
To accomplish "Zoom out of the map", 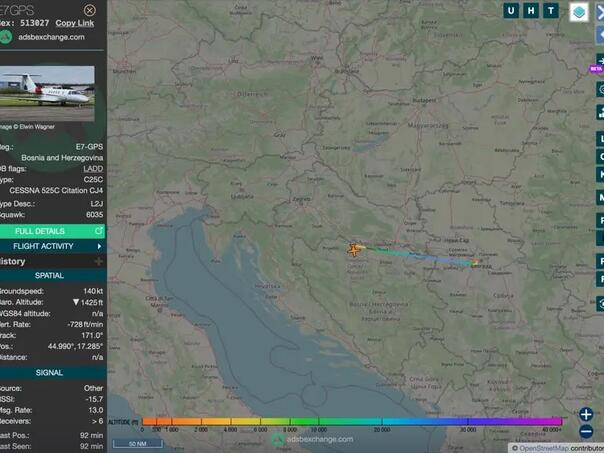I will click(586, 434).
